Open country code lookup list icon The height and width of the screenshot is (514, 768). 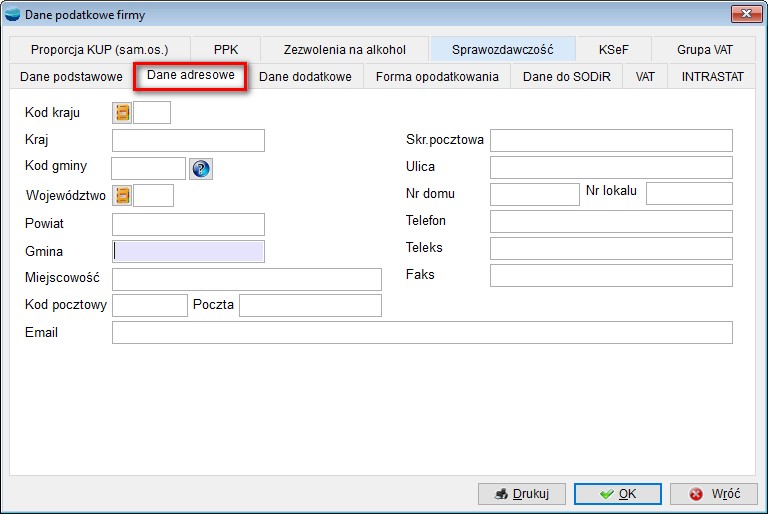(x=122, y=112)
